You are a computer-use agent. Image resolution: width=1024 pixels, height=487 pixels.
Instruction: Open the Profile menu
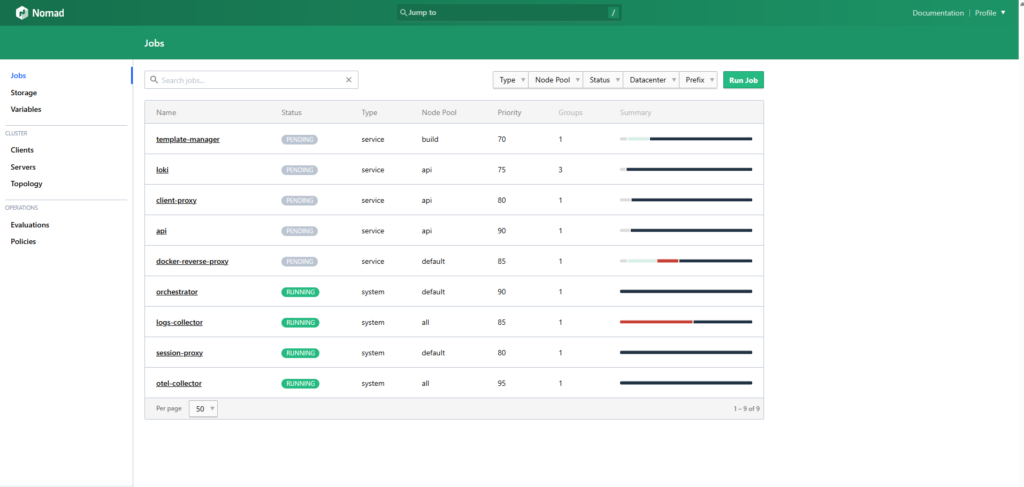coord(990,13)
